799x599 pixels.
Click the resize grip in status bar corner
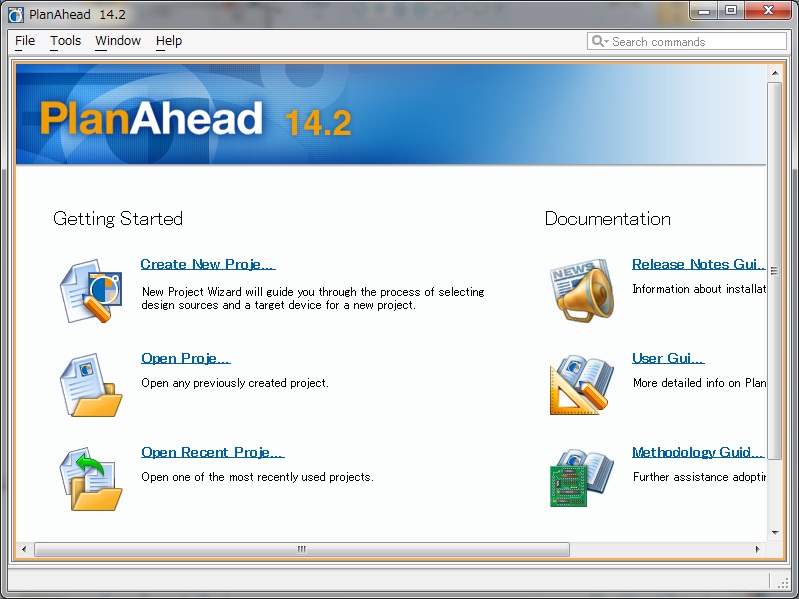click(x=782, y=582)
